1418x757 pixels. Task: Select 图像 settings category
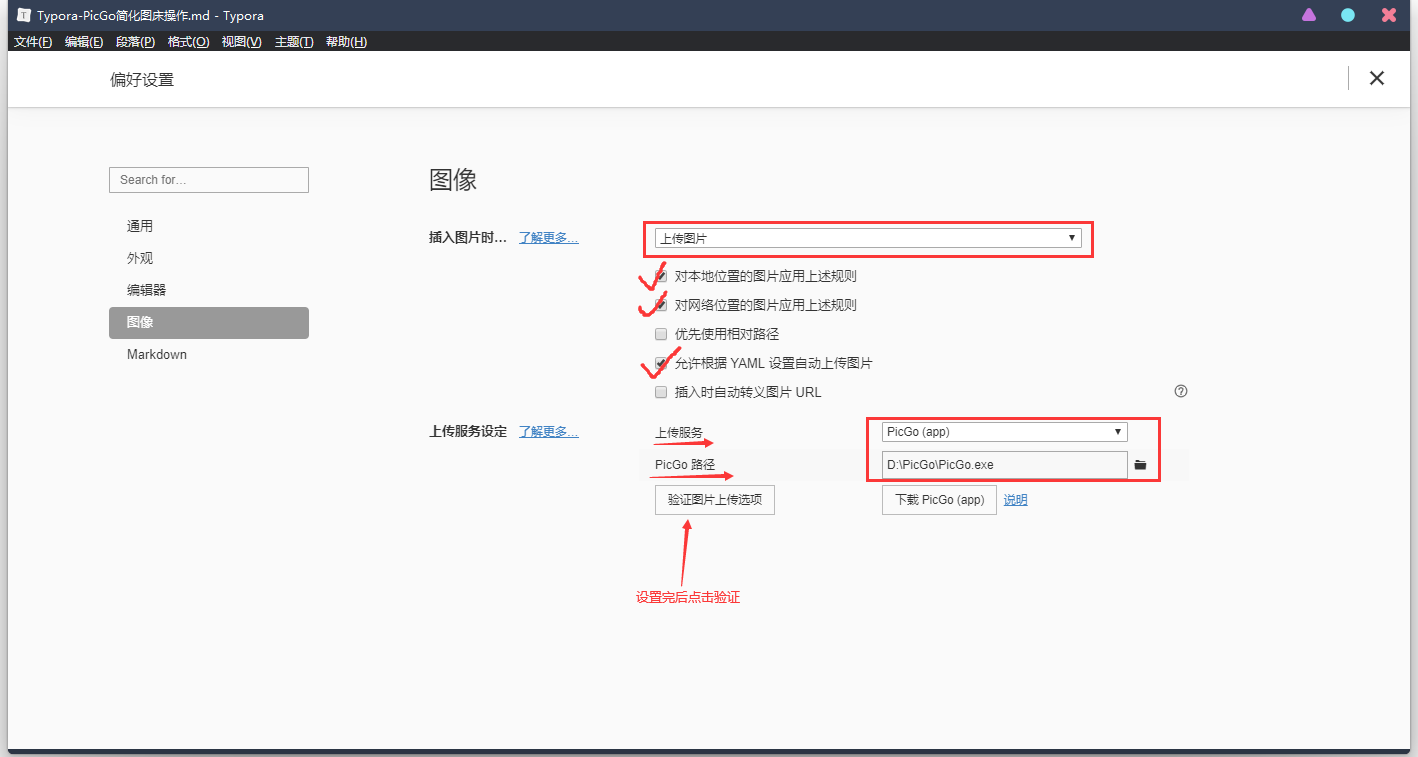click(x=209, y=322)
